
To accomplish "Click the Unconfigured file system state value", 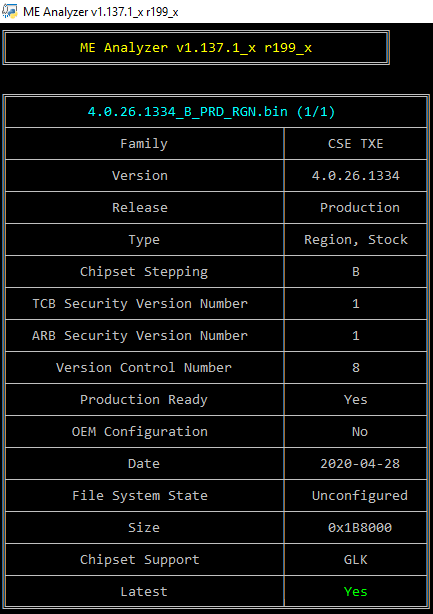I will point(360,496).
